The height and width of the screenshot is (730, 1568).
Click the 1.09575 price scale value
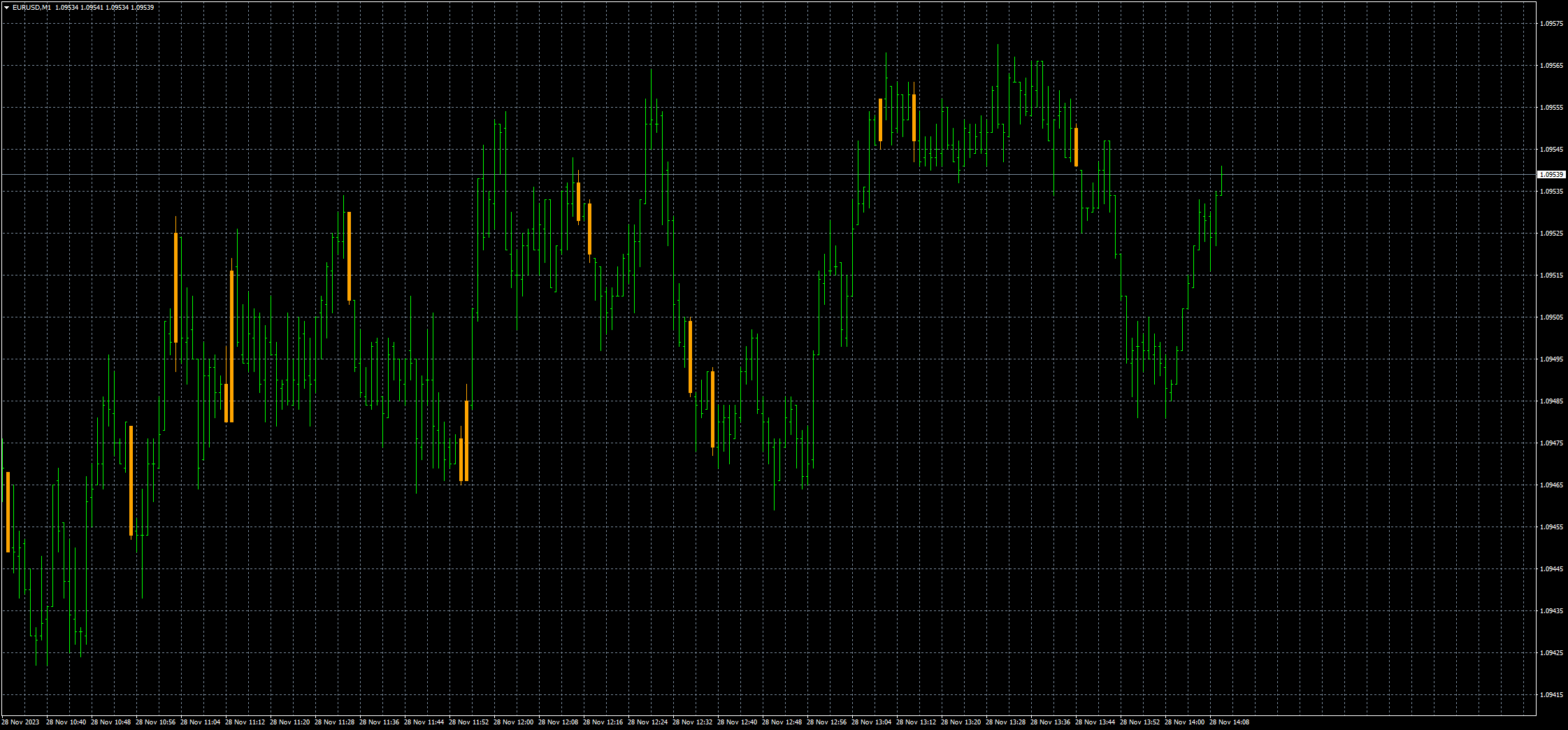[1552, 24]
